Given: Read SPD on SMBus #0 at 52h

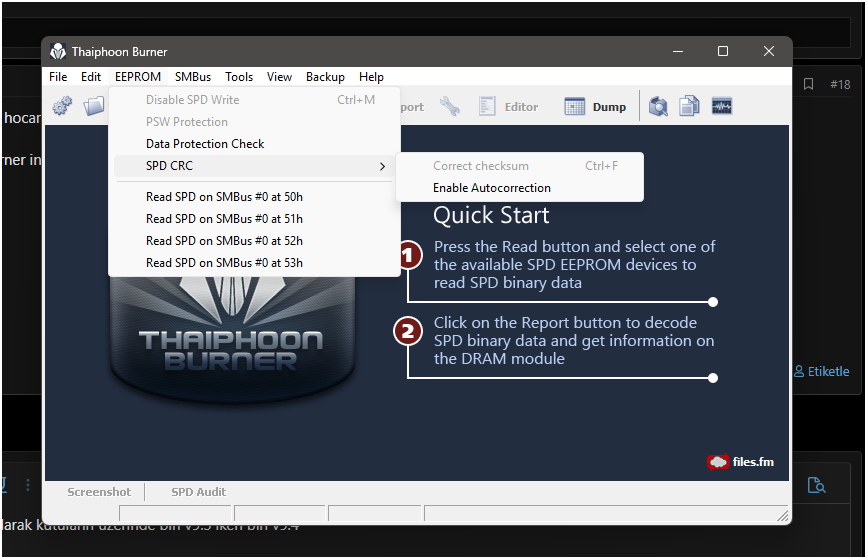Looking at the screenshot, I should [x=254, y=241].
